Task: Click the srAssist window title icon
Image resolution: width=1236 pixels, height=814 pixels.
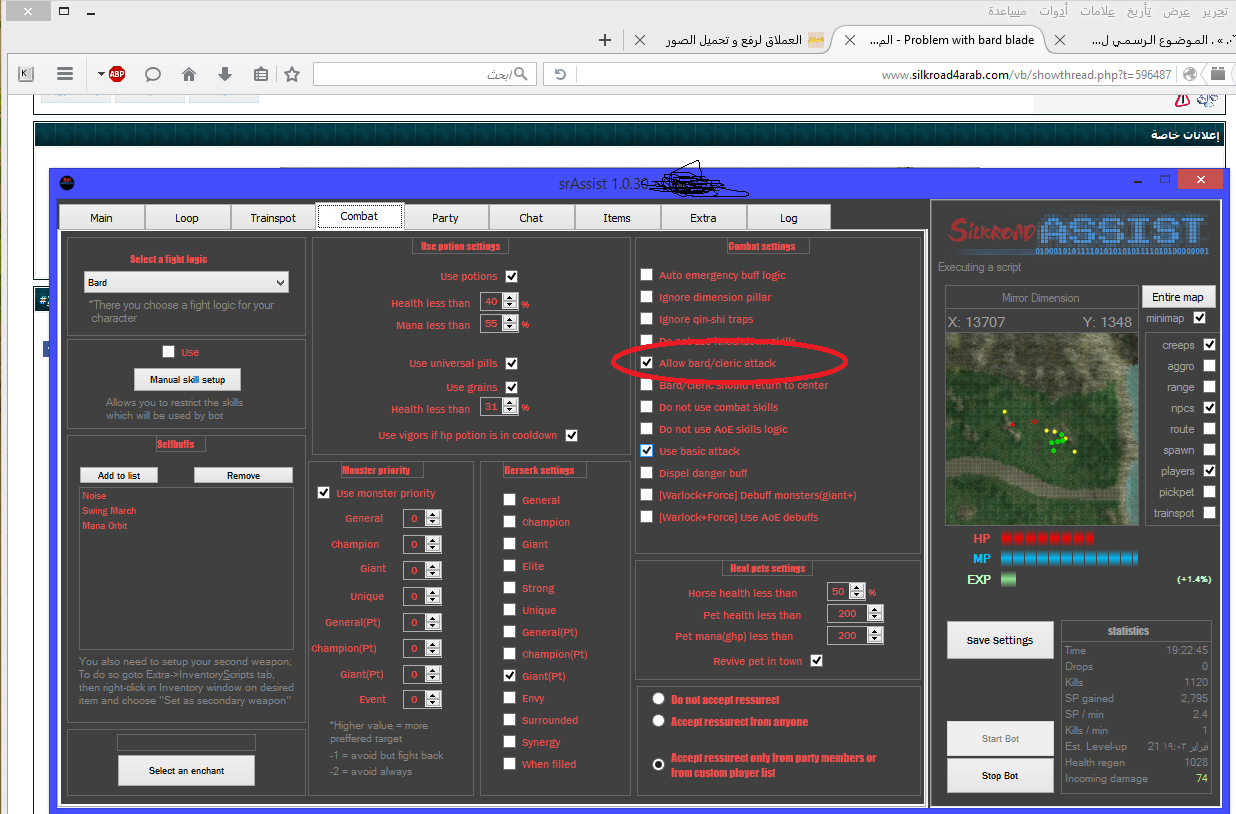Action: tap(67, 183)
